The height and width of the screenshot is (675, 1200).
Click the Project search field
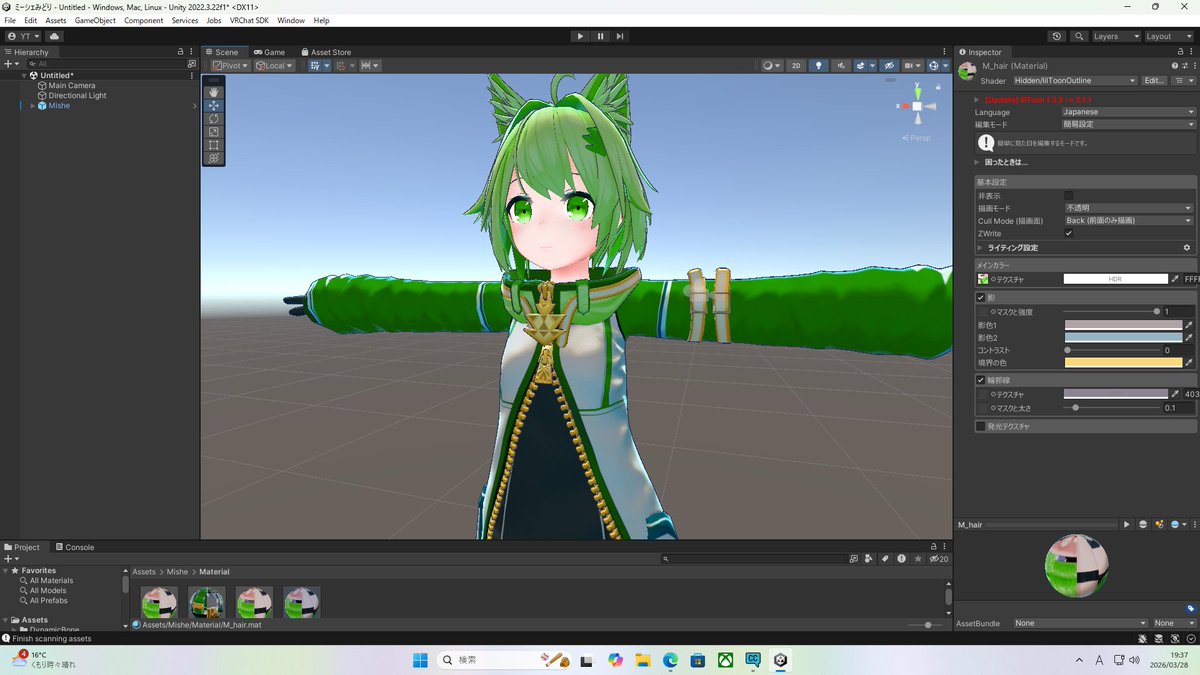(x=755, y=559)
